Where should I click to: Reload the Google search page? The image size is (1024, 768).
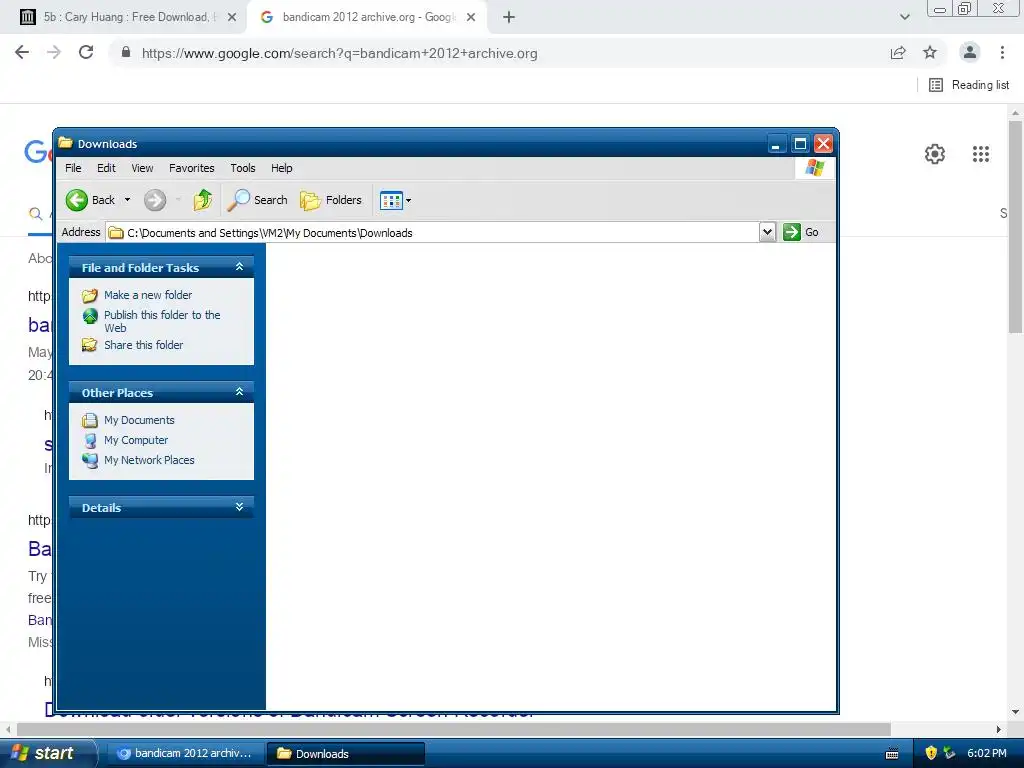[86, 52]
